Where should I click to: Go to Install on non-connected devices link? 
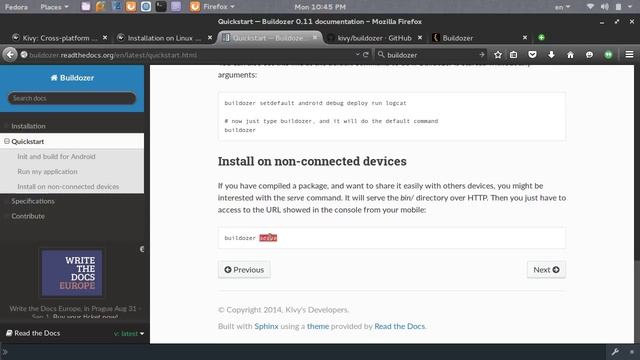point(68,187)
